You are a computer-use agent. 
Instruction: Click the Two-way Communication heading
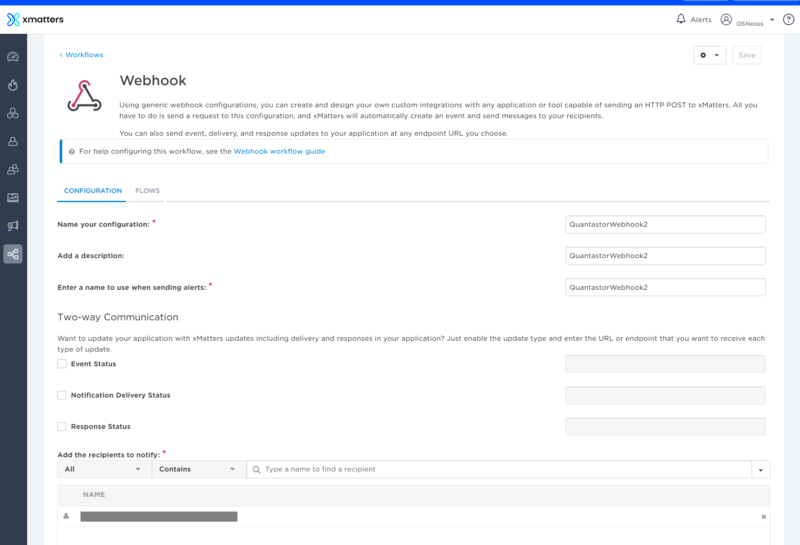[x=118, y=317]
